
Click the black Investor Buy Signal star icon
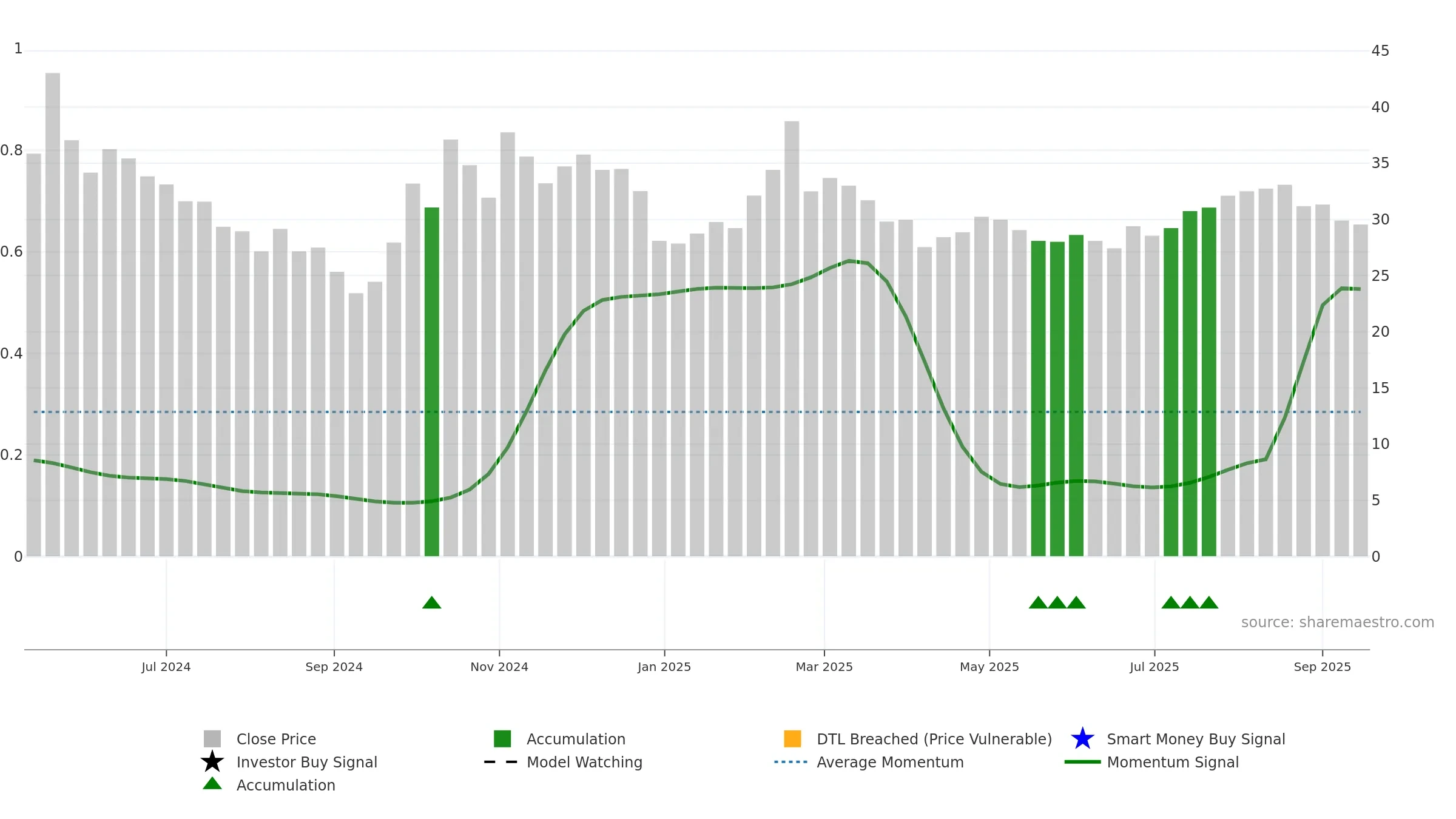pos(212,761)
